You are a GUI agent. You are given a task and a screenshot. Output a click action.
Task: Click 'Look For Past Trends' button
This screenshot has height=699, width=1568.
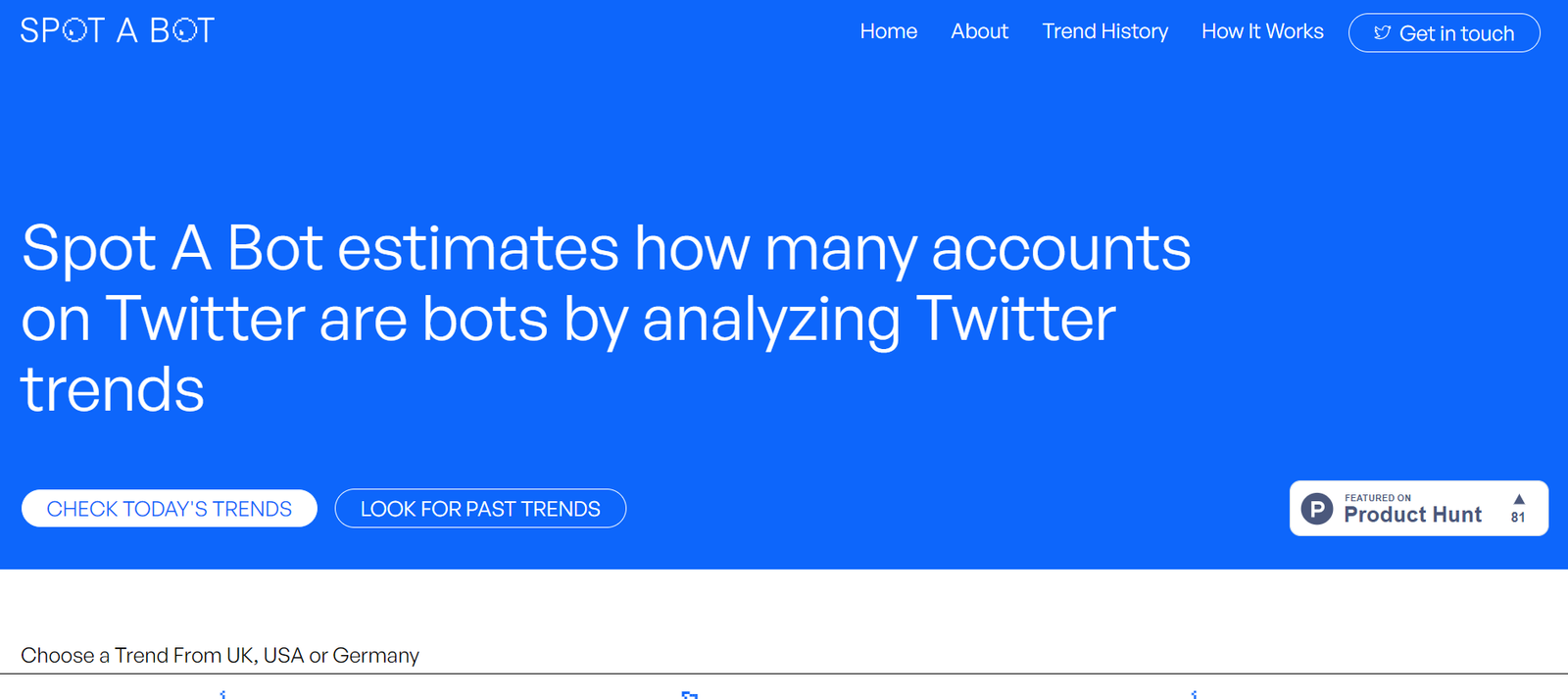tap(480, 509)
